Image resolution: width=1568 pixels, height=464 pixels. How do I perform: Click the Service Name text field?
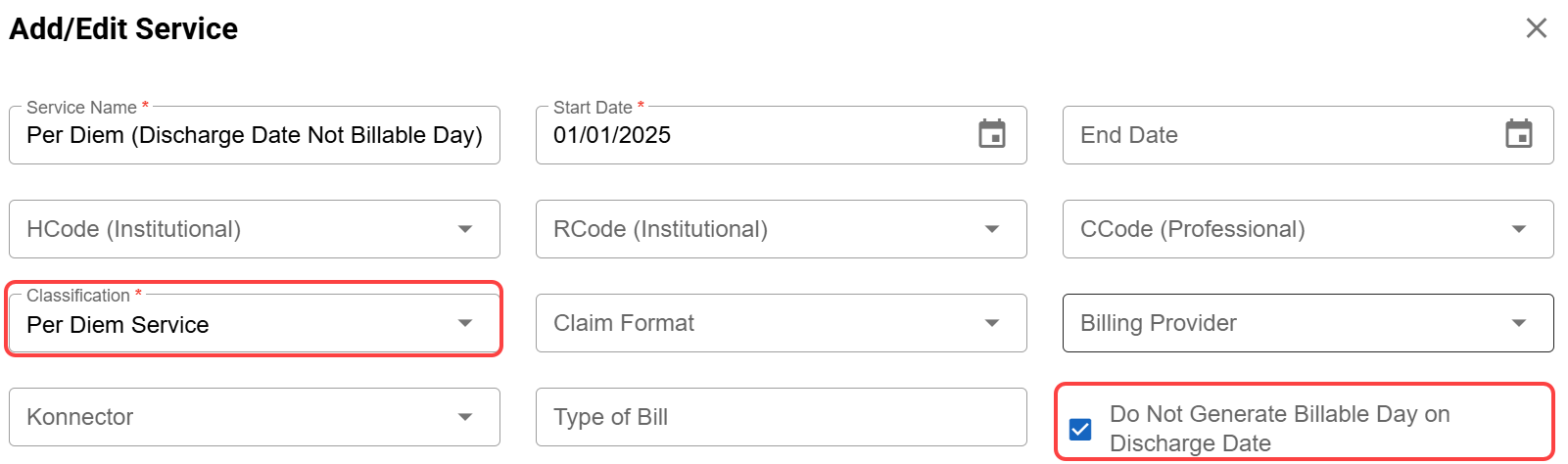tap(254, 135)
